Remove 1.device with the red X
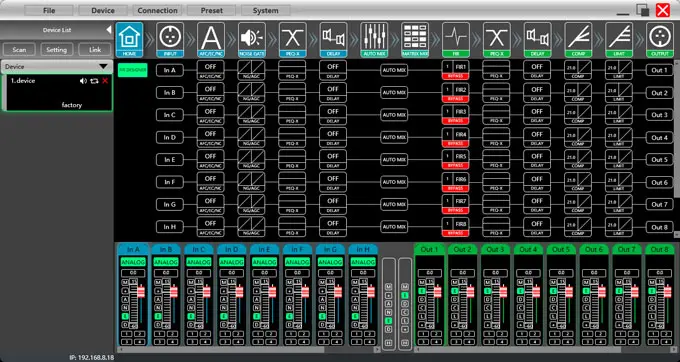 click(105, 81)
